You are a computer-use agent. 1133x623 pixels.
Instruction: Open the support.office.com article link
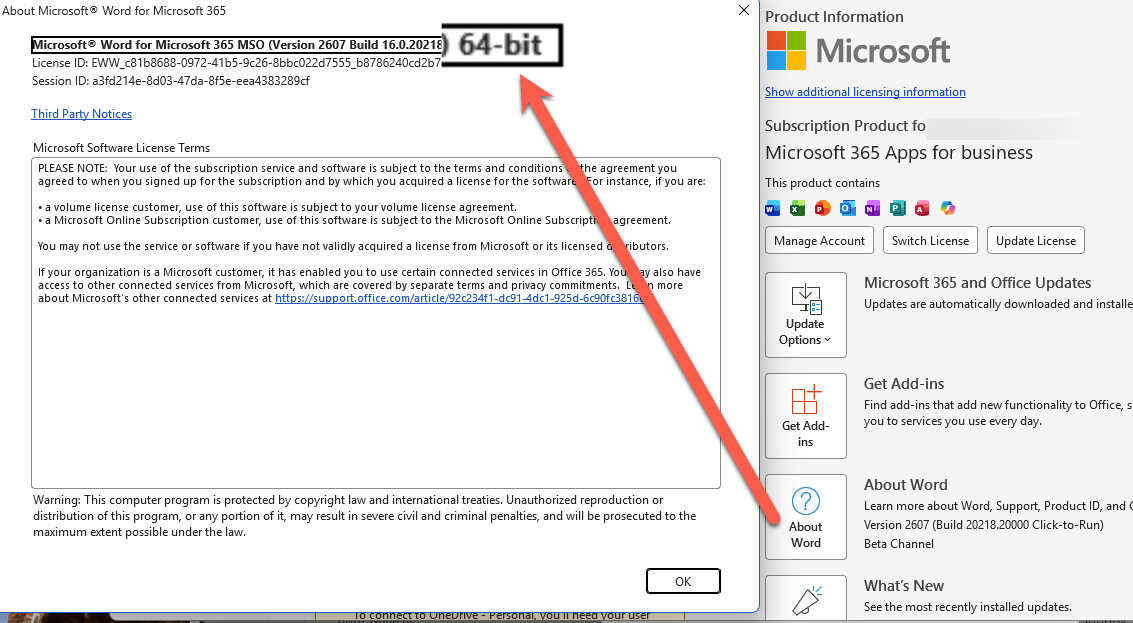click(x=460, y=298)
